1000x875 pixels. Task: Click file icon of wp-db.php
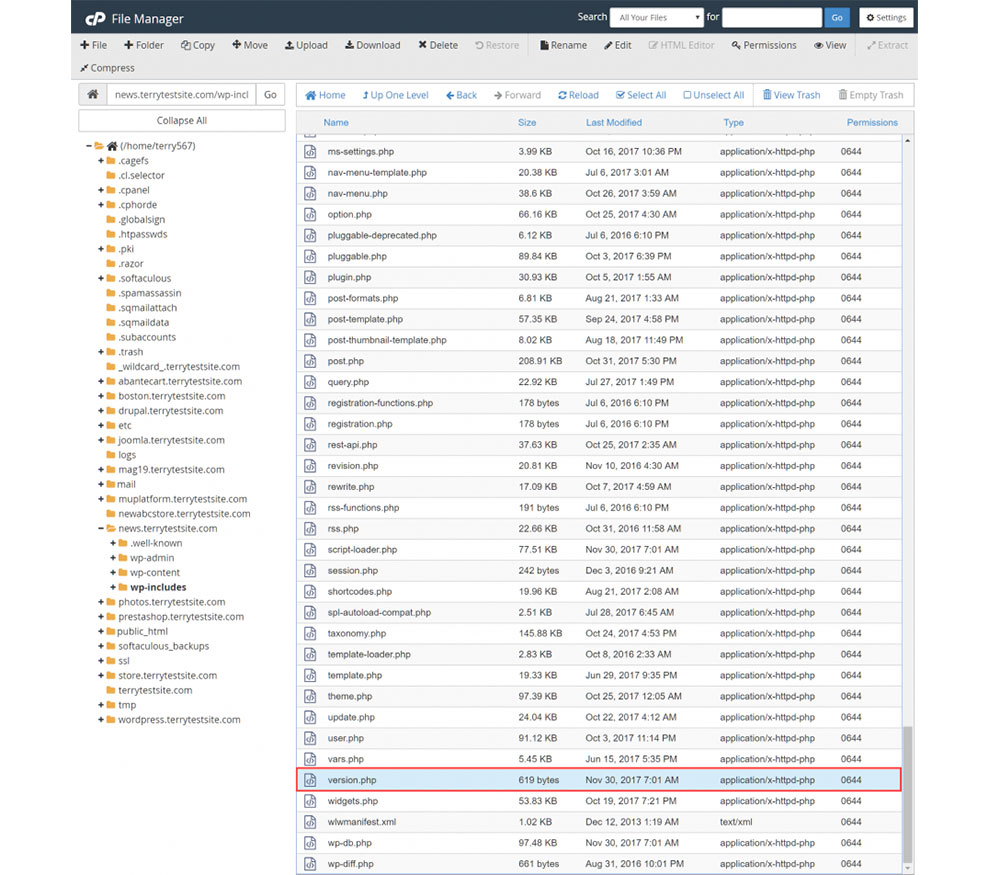click(x=310, y=843)
